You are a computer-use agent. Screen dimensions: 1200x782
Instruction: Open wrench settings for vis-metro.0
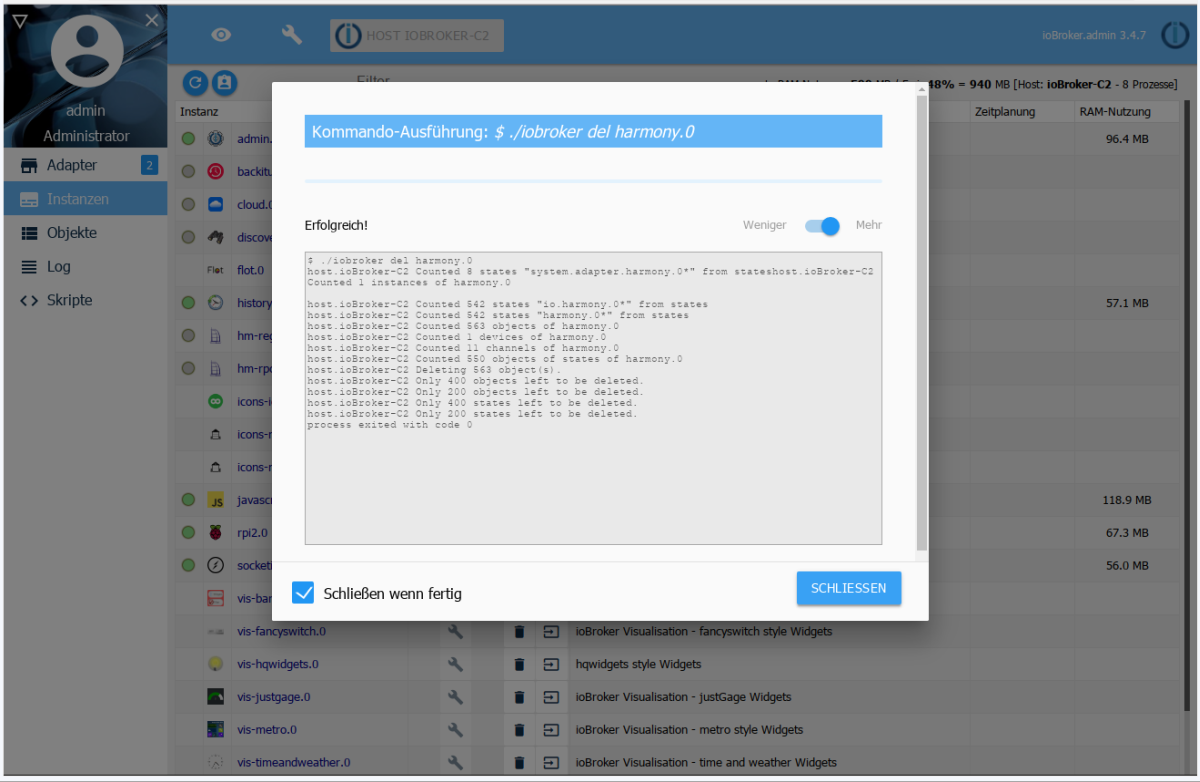tap(455, 730)
